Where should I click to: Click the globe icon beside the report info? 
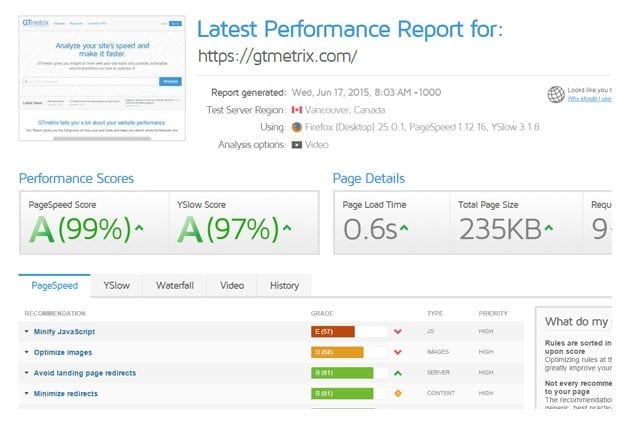pyautogui.click(x=556, y=94)
